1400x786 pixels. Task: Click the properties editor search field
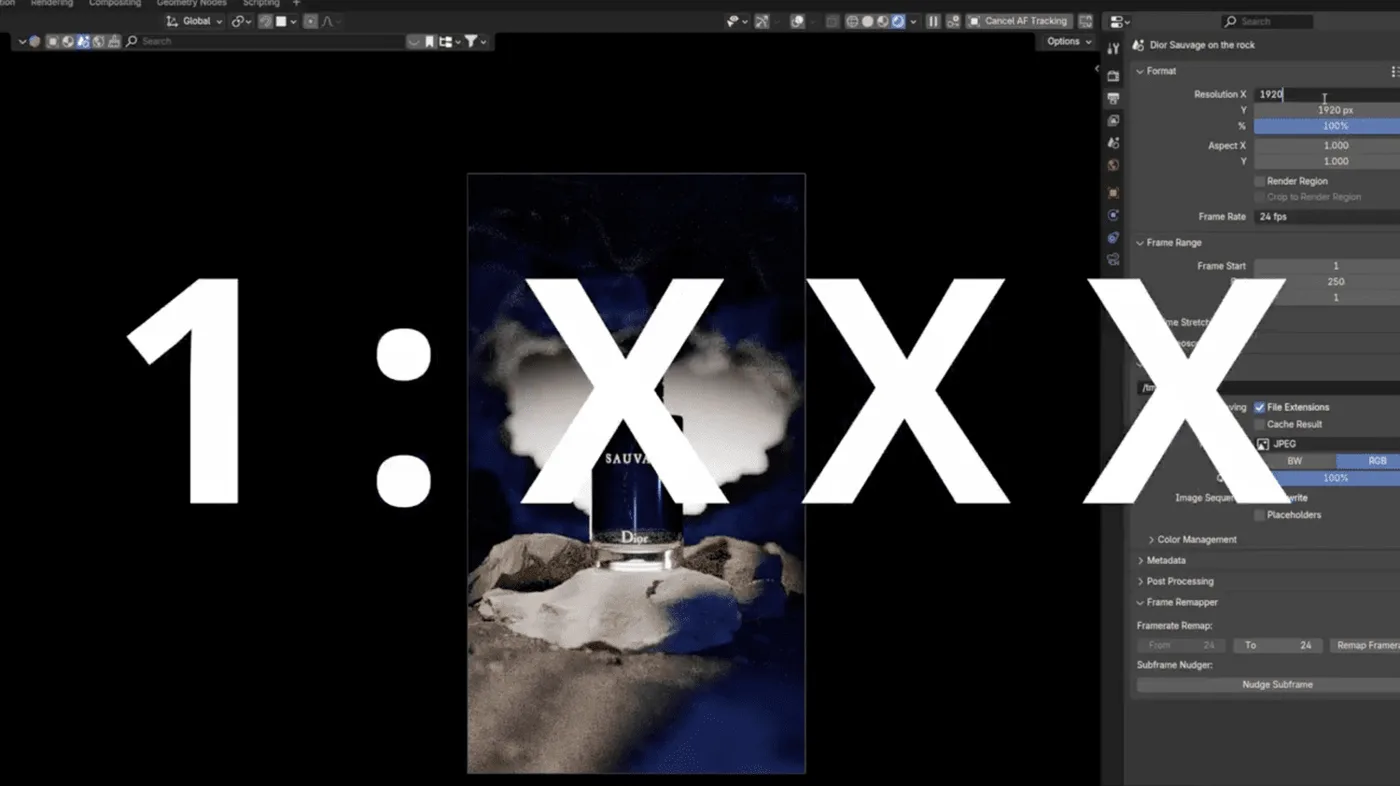coord(1267,21)
